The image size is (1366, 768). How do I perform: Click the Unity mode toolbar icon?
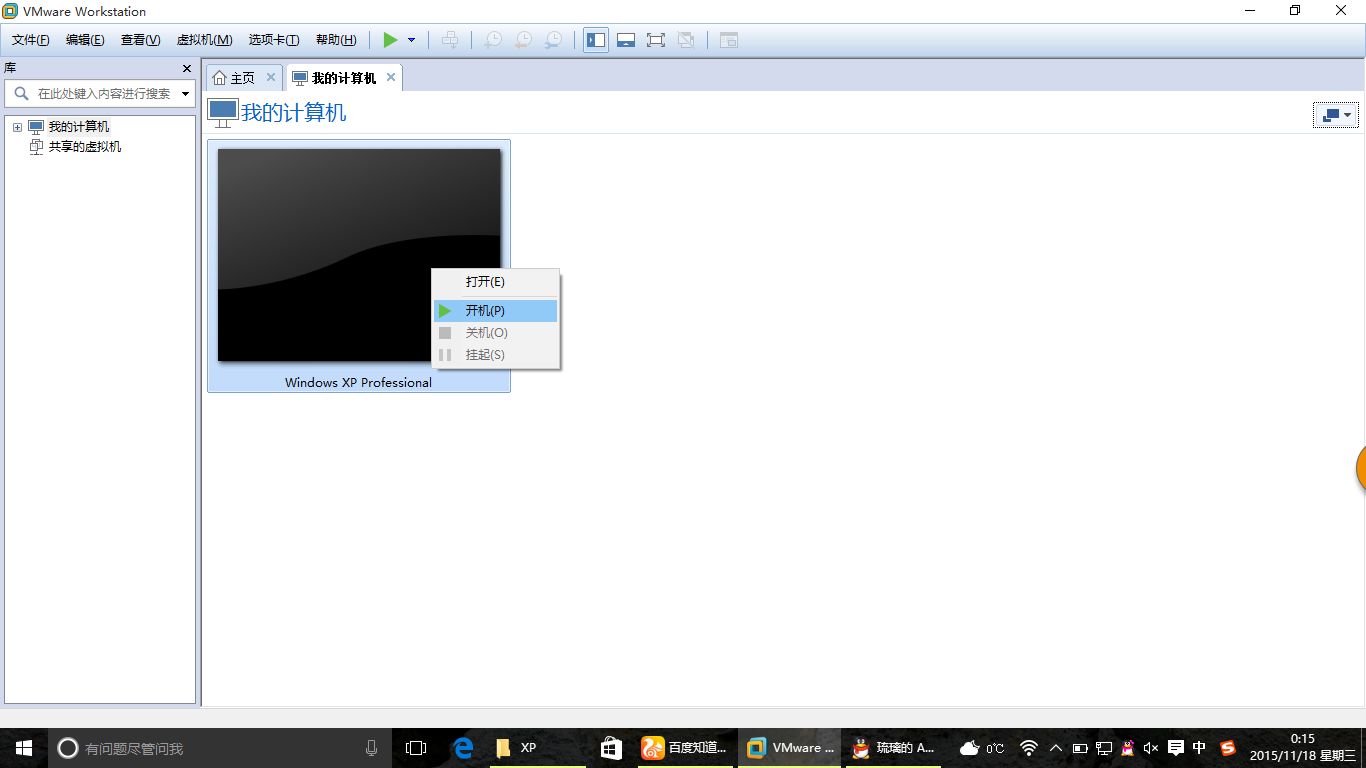point(686,40)
